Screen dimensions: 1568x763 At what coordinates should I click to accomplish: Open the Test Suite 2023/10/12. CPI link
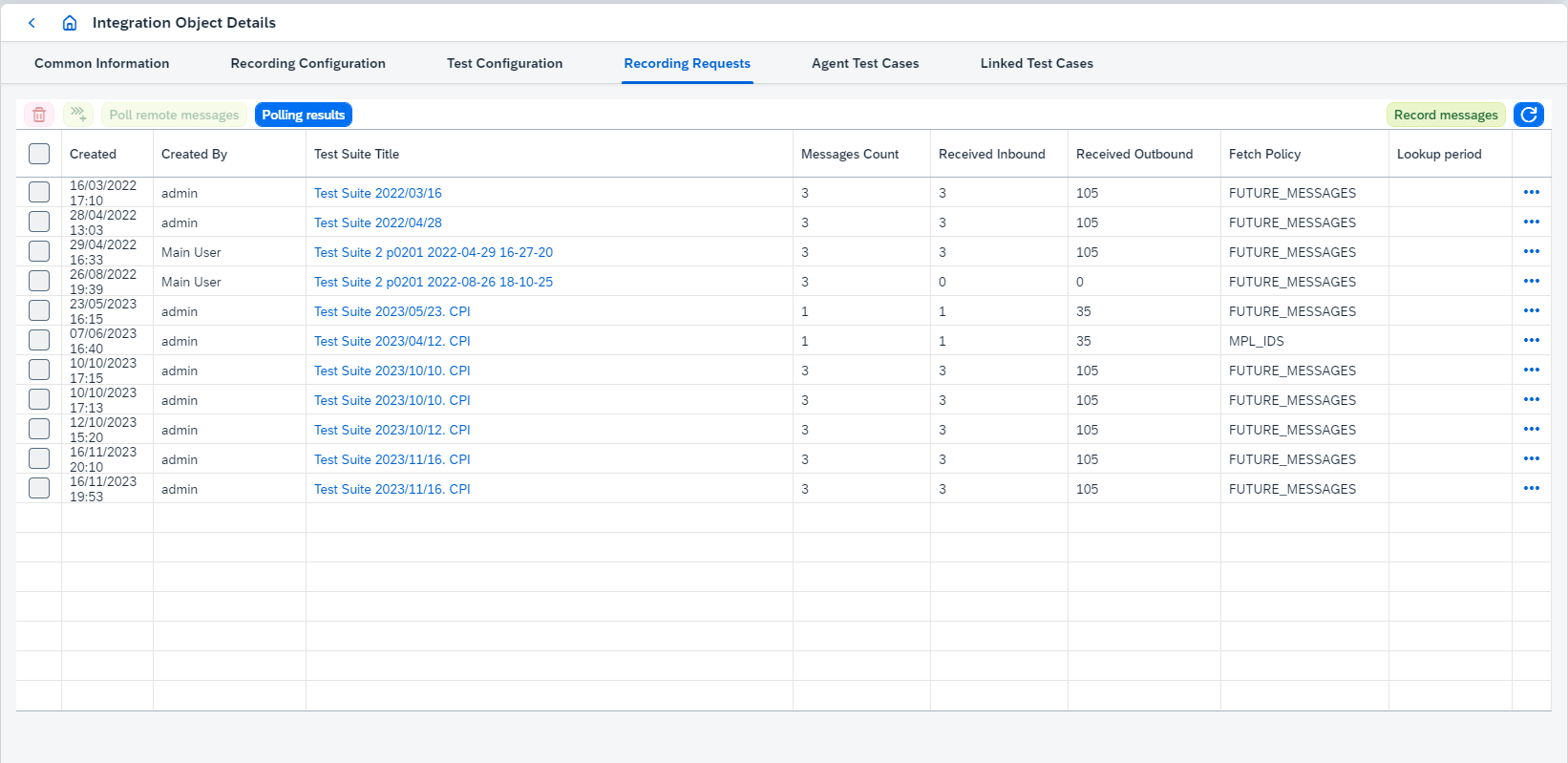coord(392,430)
